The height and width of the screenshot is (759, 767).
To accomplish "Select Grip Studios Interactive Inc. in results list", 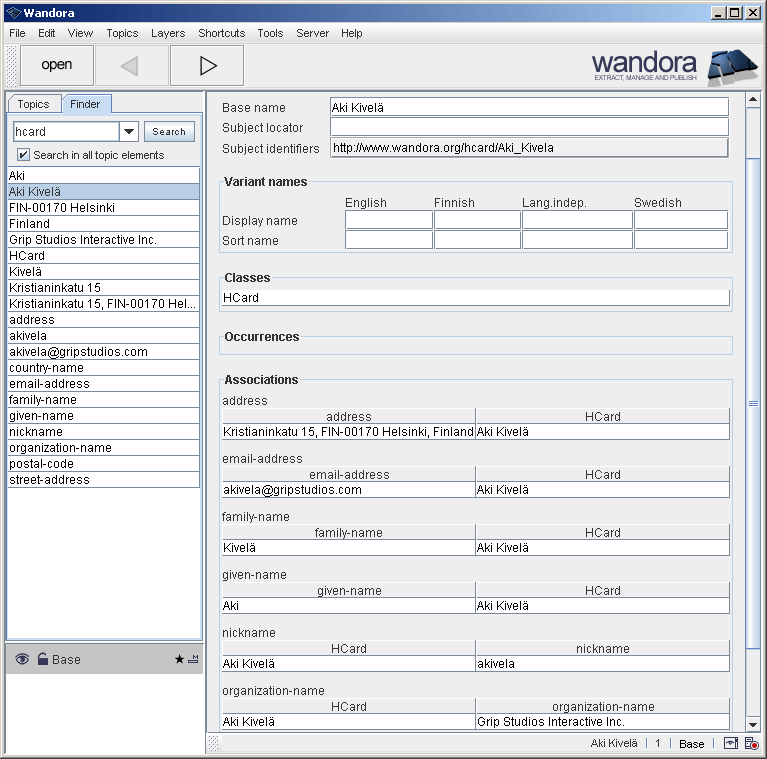I will 104,240.
